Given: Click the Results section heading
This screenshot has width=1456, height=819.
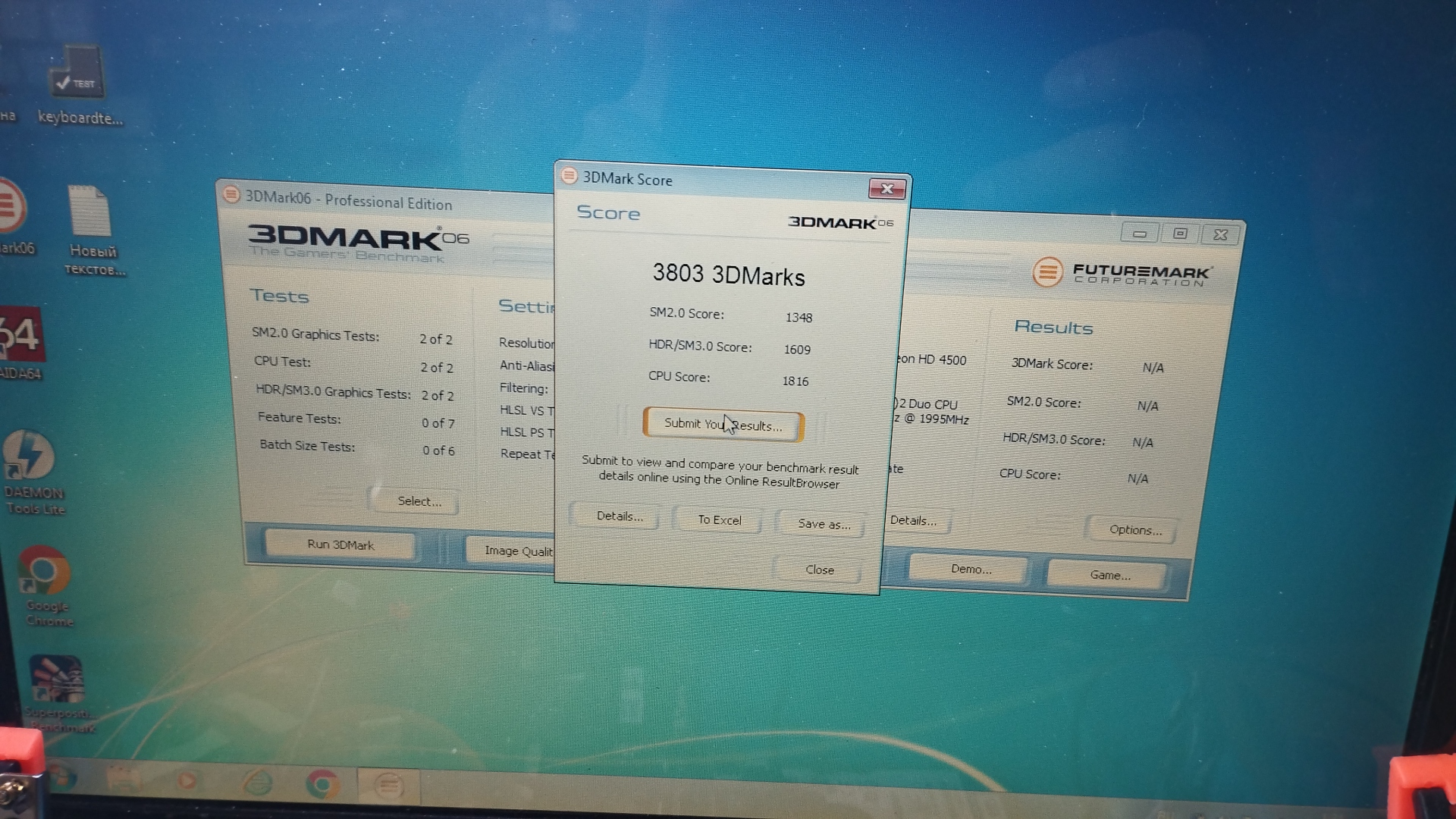Looking at the screenshot, I should point(1053,327).
